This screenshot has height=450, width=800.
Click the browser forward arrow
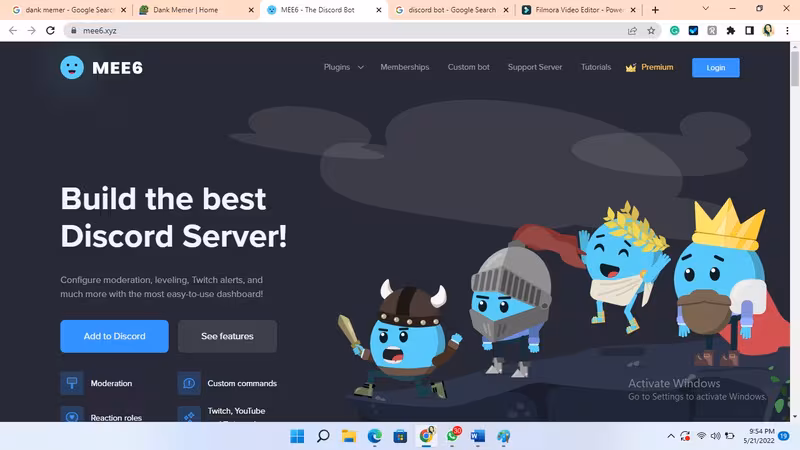point(32,31)
